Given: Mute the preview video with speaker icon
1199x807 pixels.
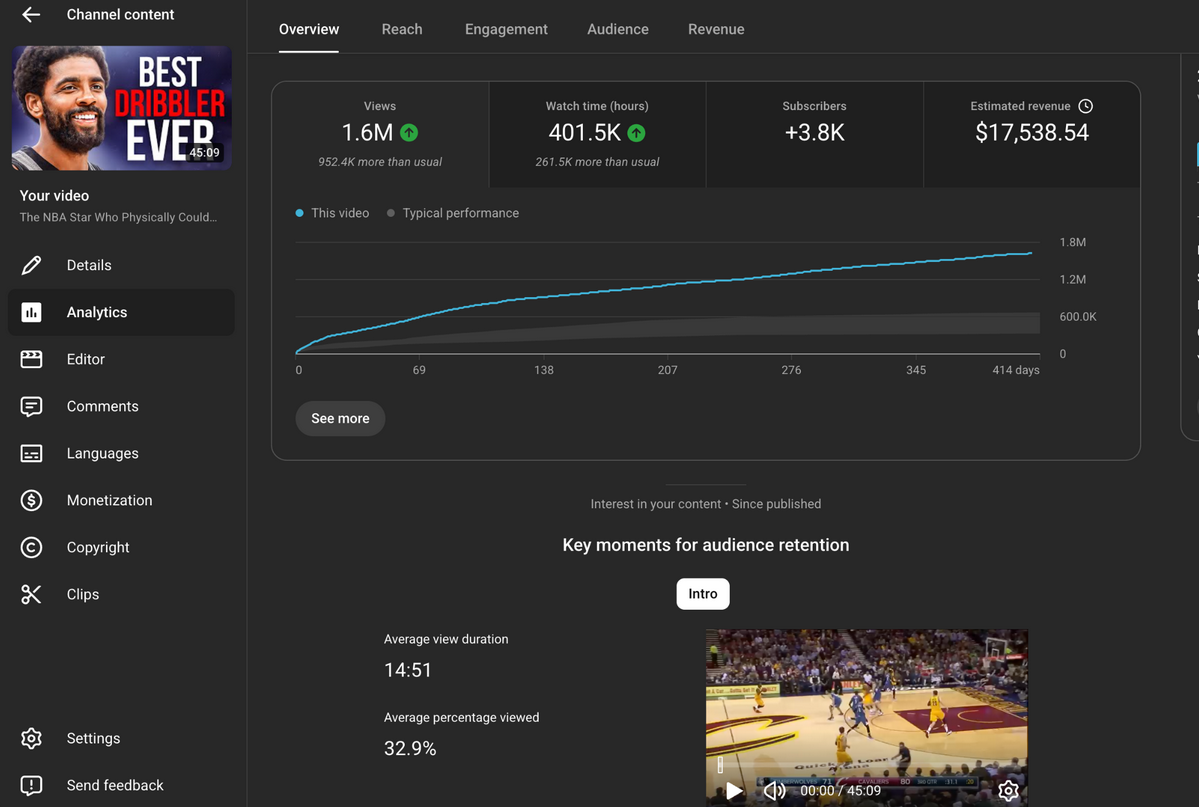Looking at the screenshot, I should point(774,790).
